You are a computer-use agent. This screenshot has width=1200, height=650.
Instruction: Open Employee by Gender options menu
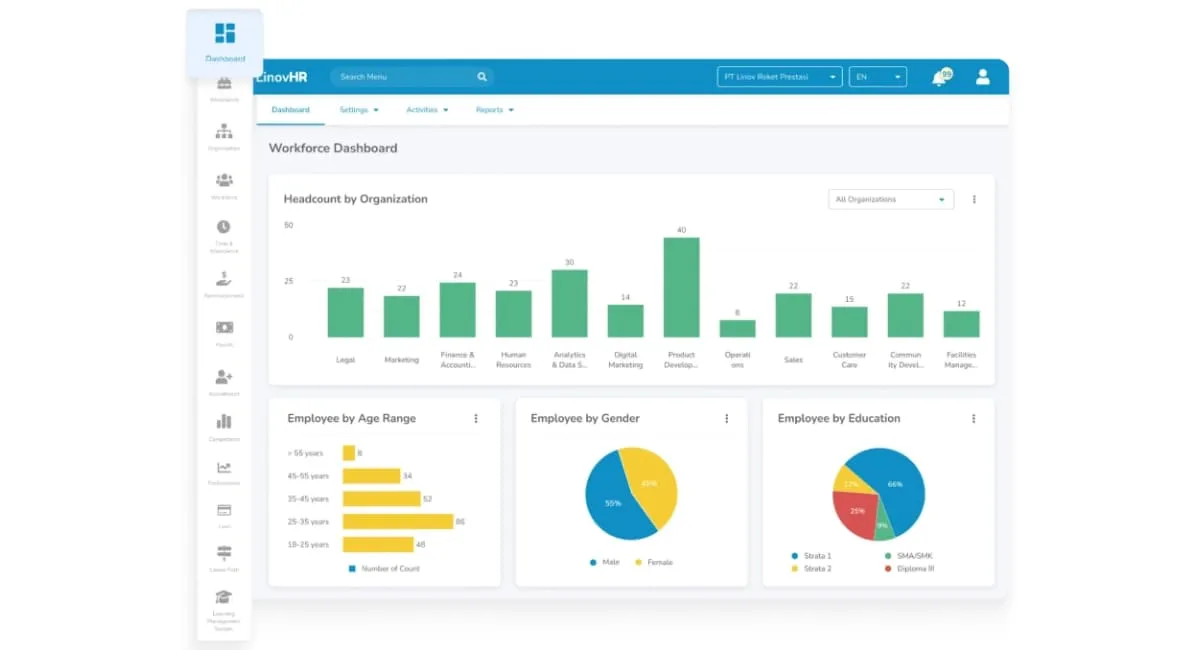[x=726, y=419]
